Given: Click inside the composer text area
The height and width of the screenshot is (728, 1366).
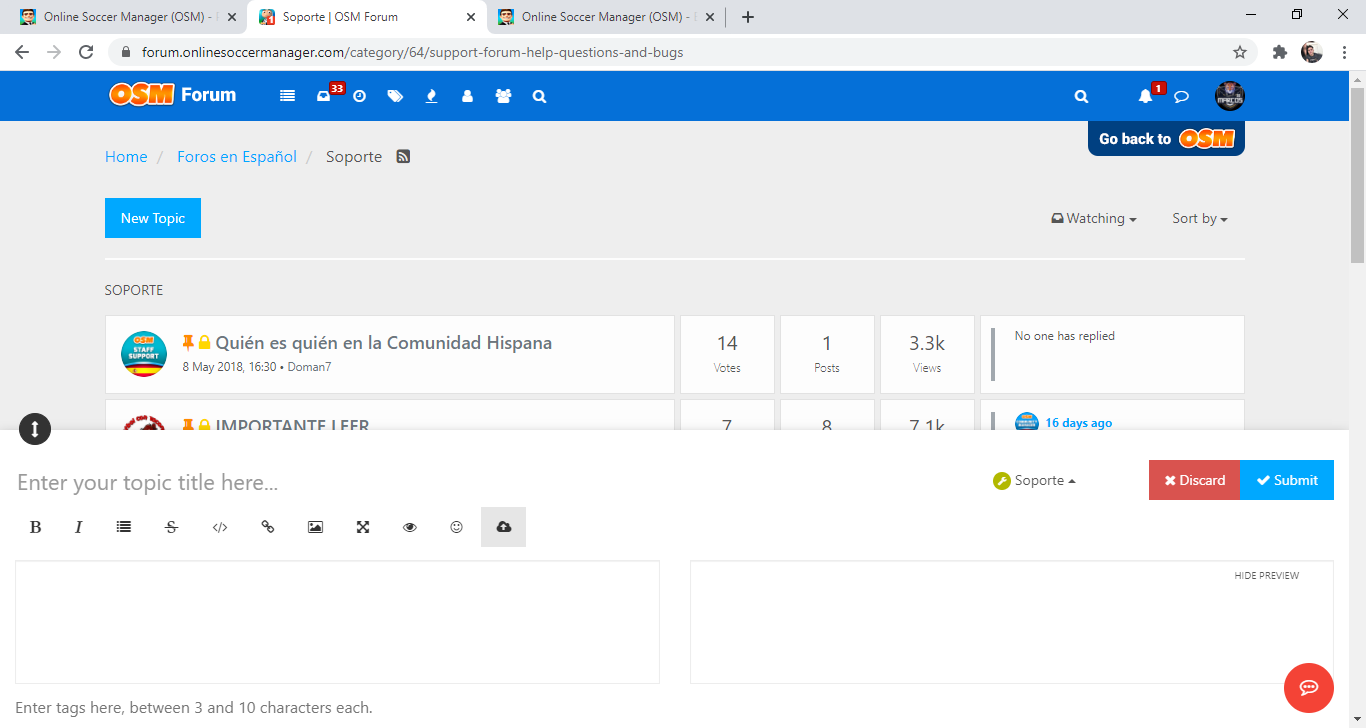Looking at the screenshot, I should (x=337, y=622).
